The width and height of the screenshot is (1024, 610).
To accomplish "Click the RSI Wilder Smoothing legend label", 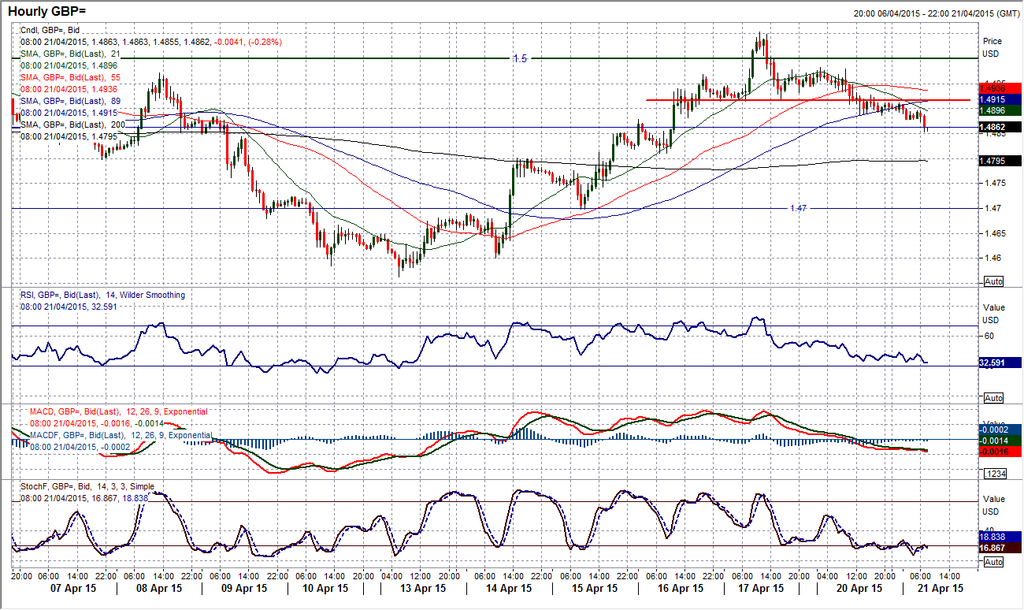I will pos(103,295).
